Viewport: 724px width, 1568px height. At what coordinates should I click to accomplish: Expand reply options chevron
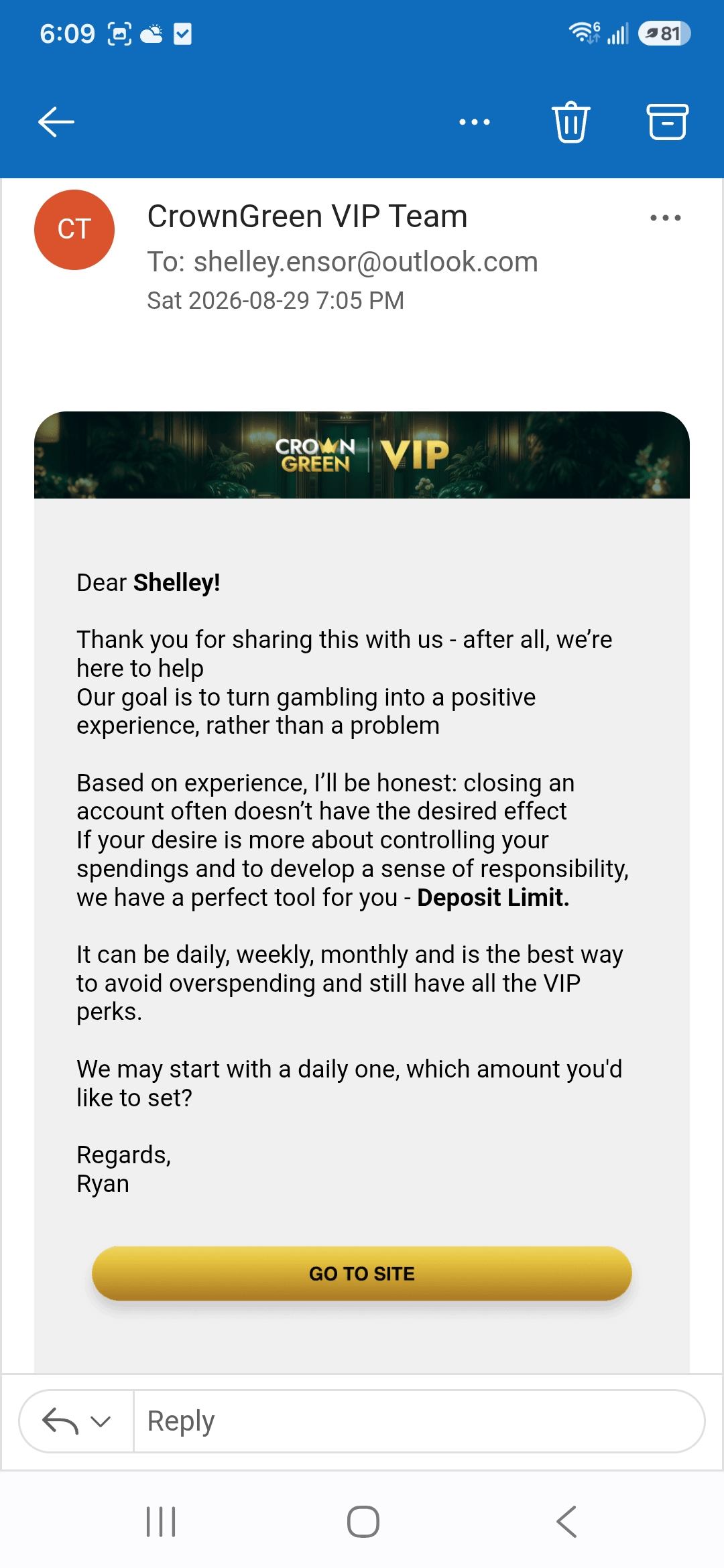(x=101, y=1421)
